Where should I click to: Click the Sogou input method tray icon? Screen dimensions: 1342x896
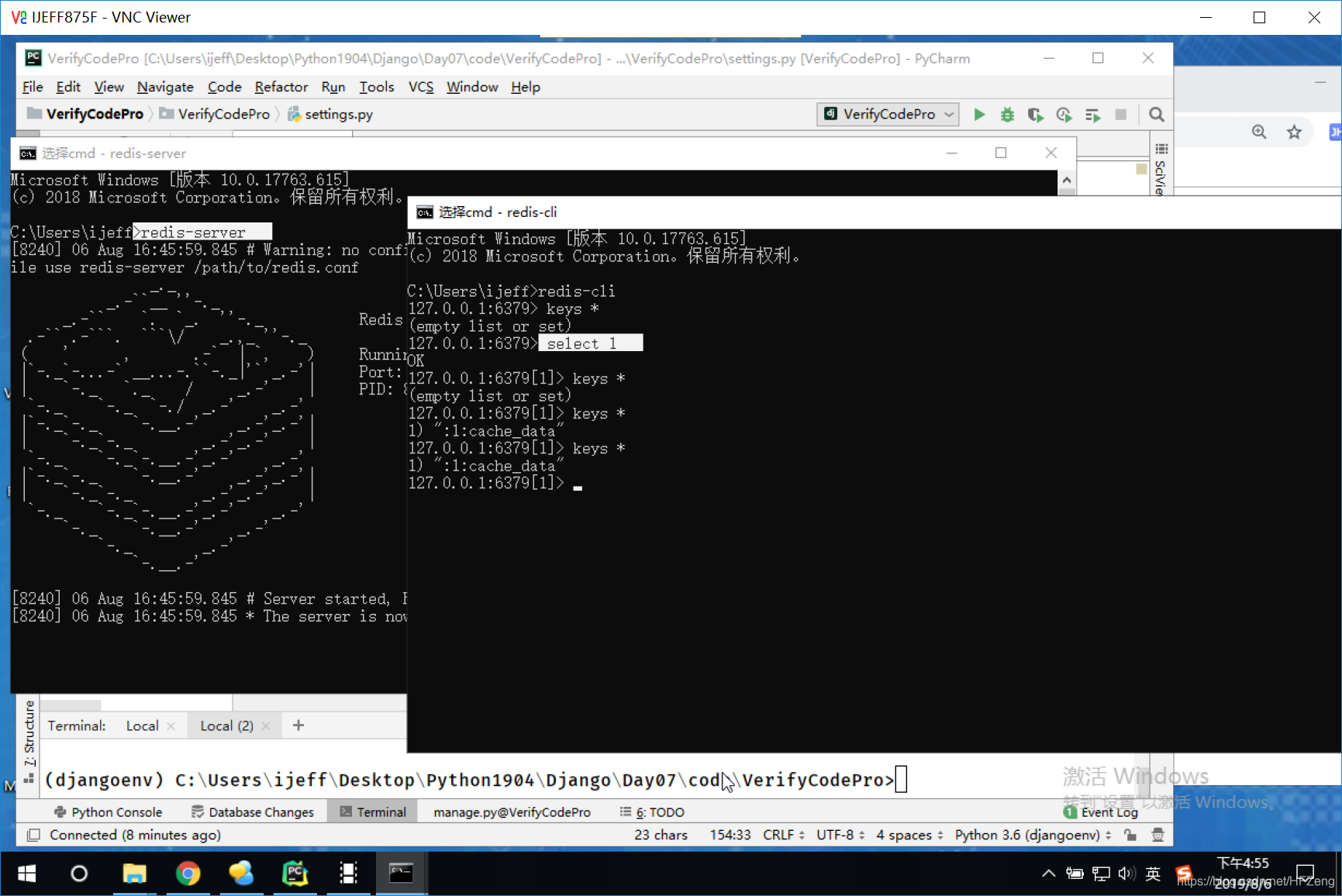click(x=1183, y=874)
